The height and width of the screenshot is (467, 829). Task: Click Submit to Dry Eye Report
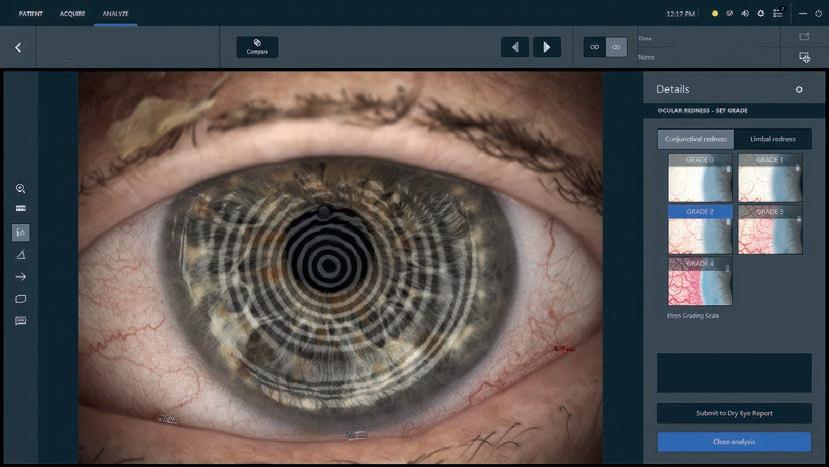(734, 413)
